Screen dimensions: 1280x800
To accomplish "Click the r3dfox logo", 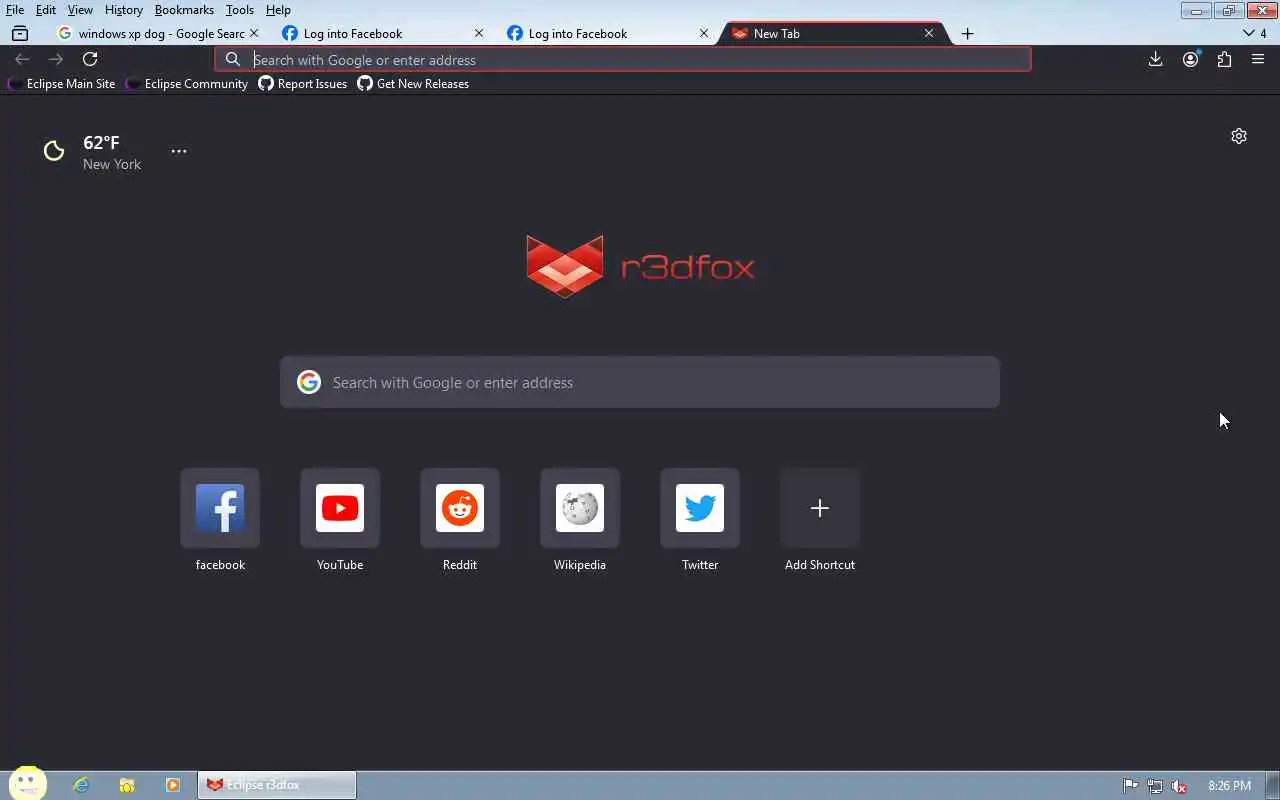I will 640,266.
